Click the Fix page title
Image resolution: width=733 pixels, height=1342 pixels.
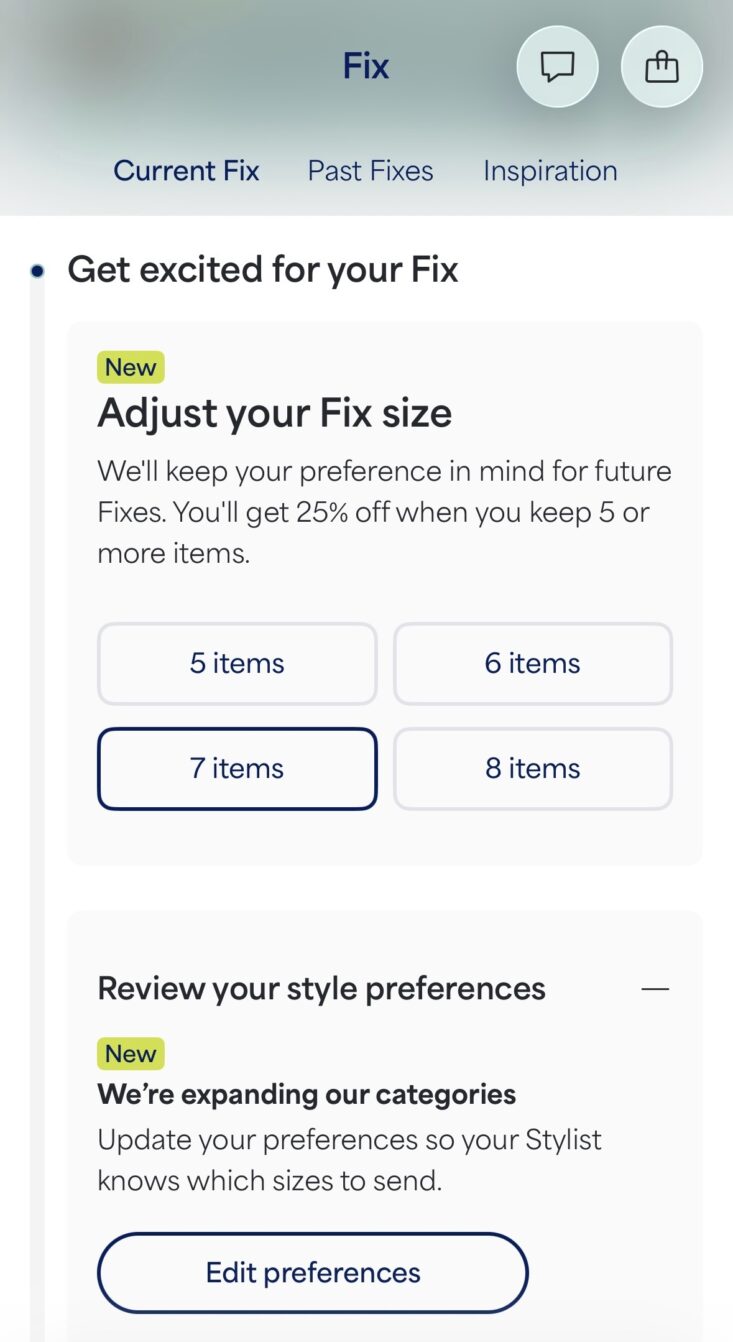point(366,66)
